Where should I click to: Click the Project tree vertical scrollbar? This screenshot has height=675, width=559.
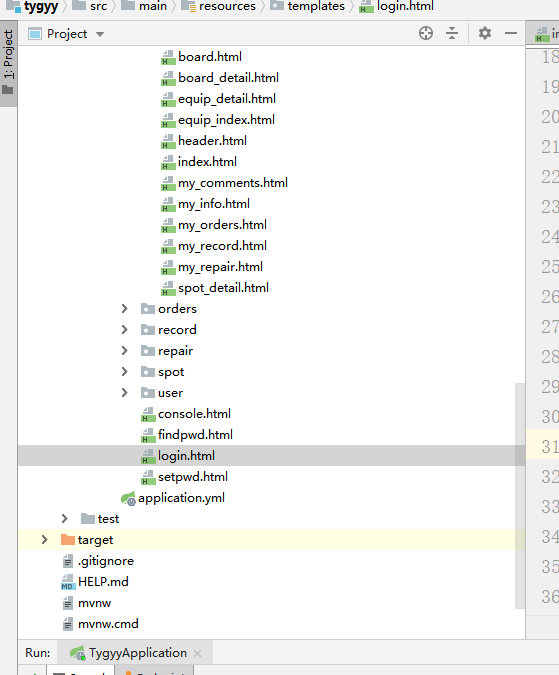point(520,495)
